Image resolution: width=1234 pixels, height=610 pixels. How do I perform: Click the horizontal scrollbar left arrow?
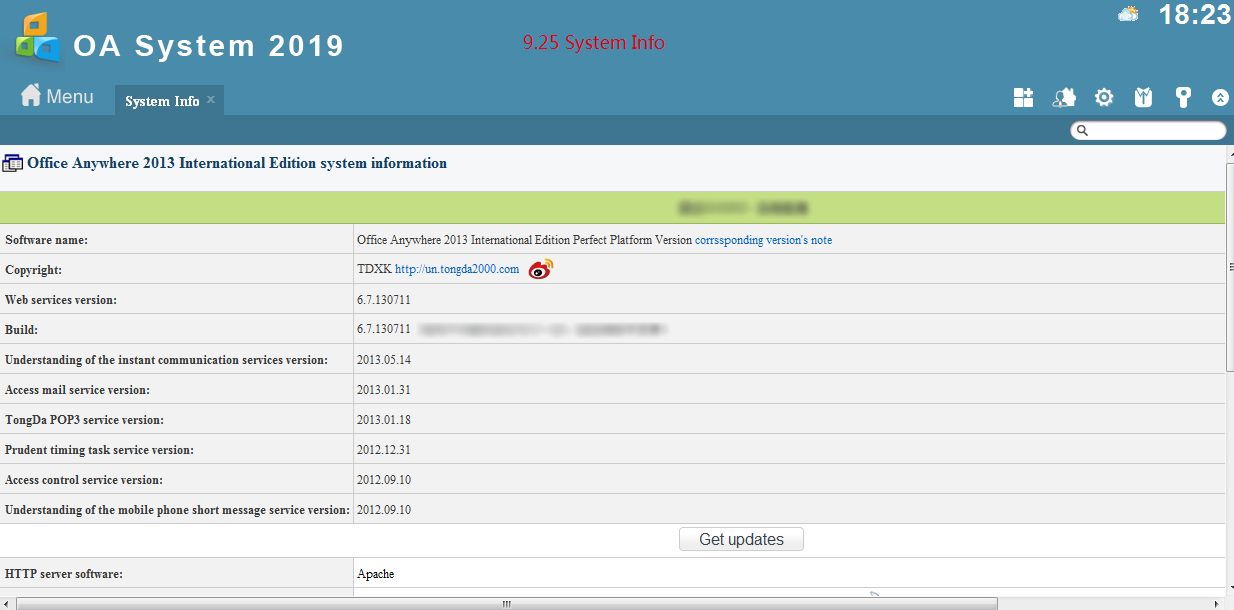pos(7,603)
